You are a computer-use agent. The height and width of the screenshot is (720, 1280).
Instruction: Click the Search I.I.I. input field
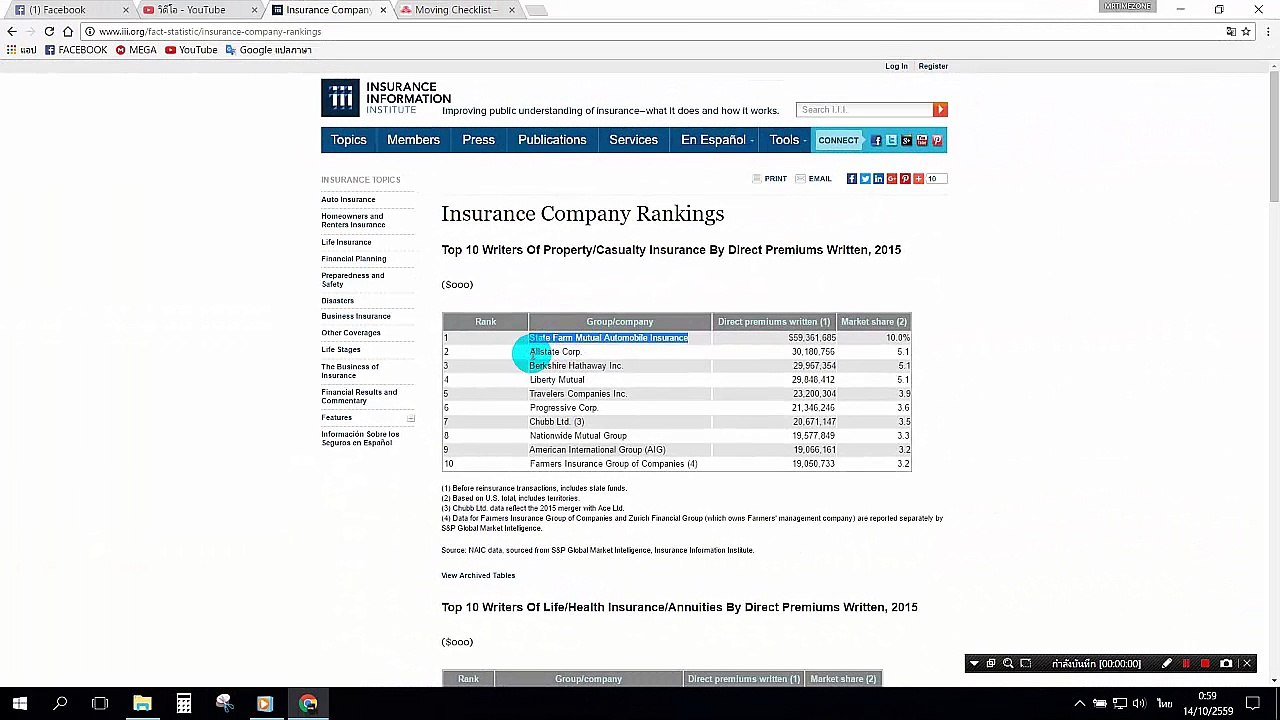[865, 110]
